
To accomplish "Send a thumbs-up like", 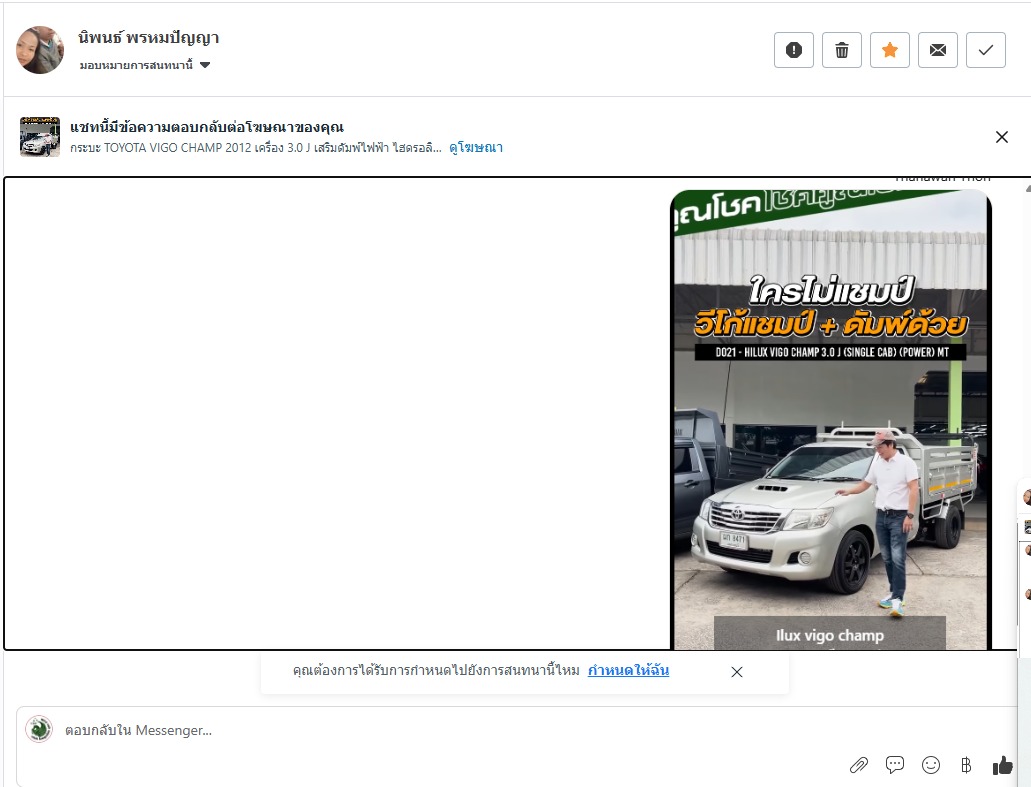I will coord(1002,765).
